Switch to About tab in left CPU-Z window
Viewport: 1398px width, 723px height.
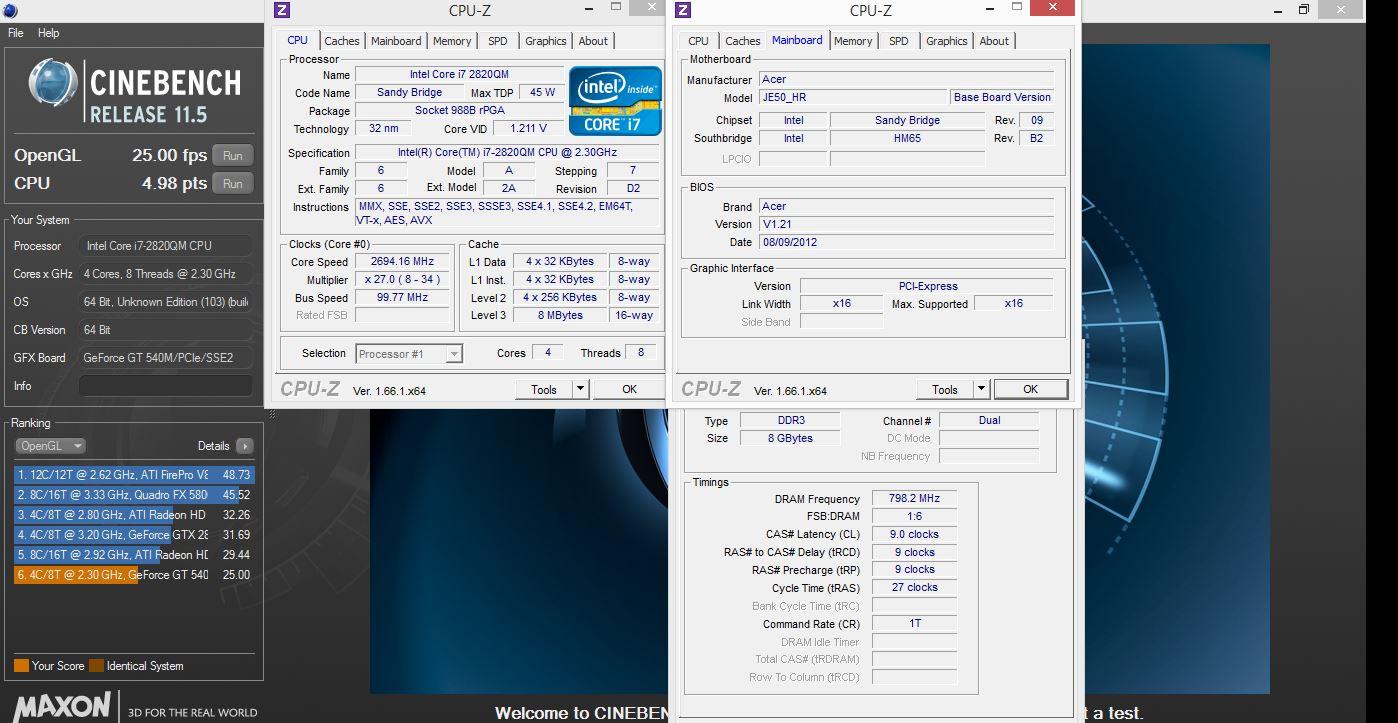593,41
